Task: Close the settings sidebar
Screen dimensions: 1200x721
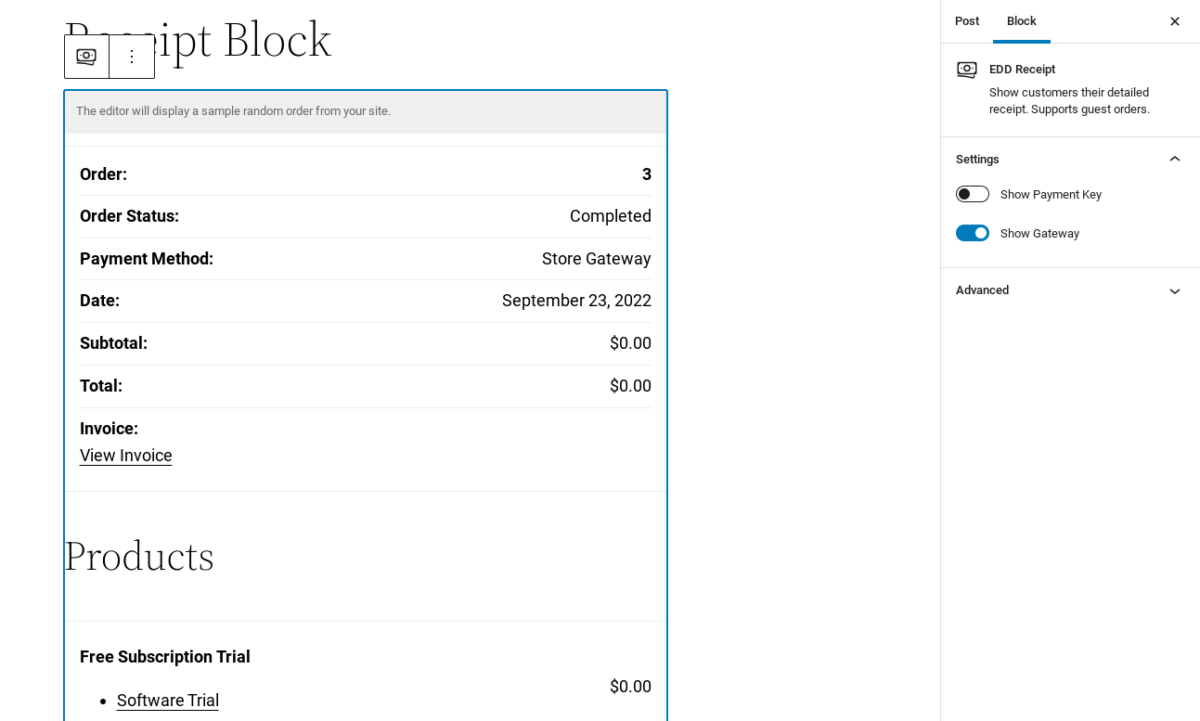Action: click(x=1174, y=21)
